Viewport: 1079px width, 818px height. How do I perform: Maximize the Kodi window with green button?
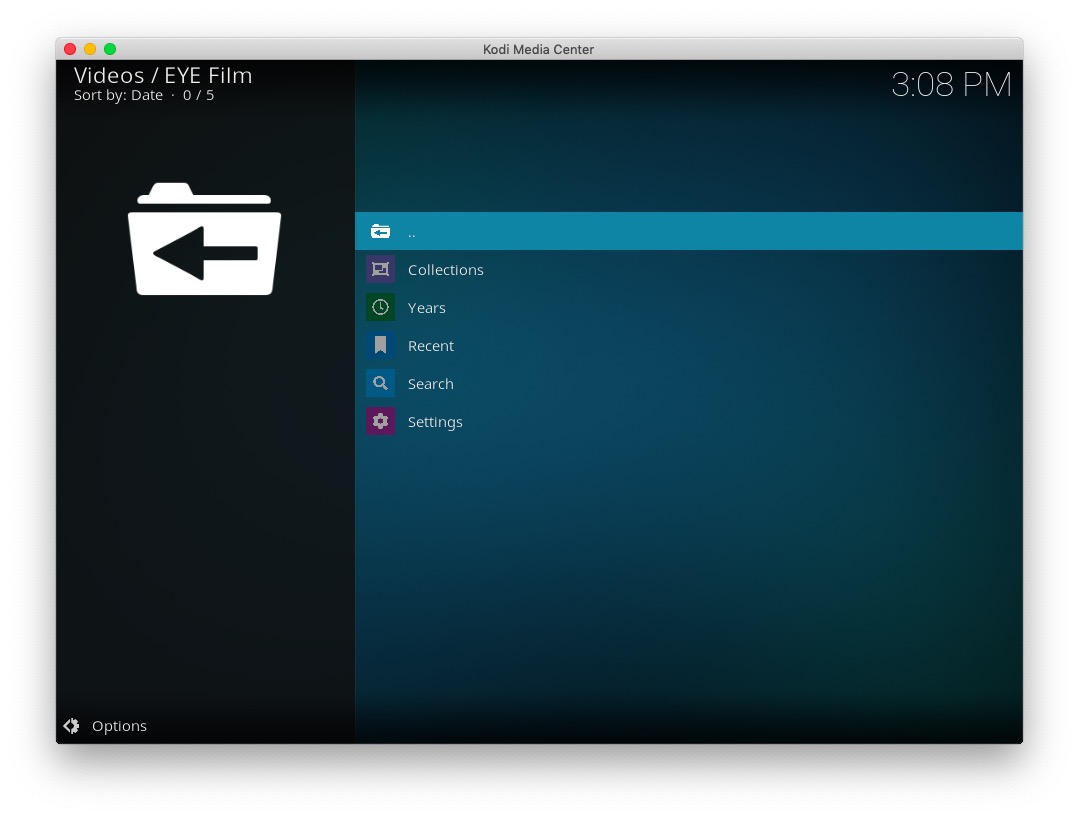[110, 49]
